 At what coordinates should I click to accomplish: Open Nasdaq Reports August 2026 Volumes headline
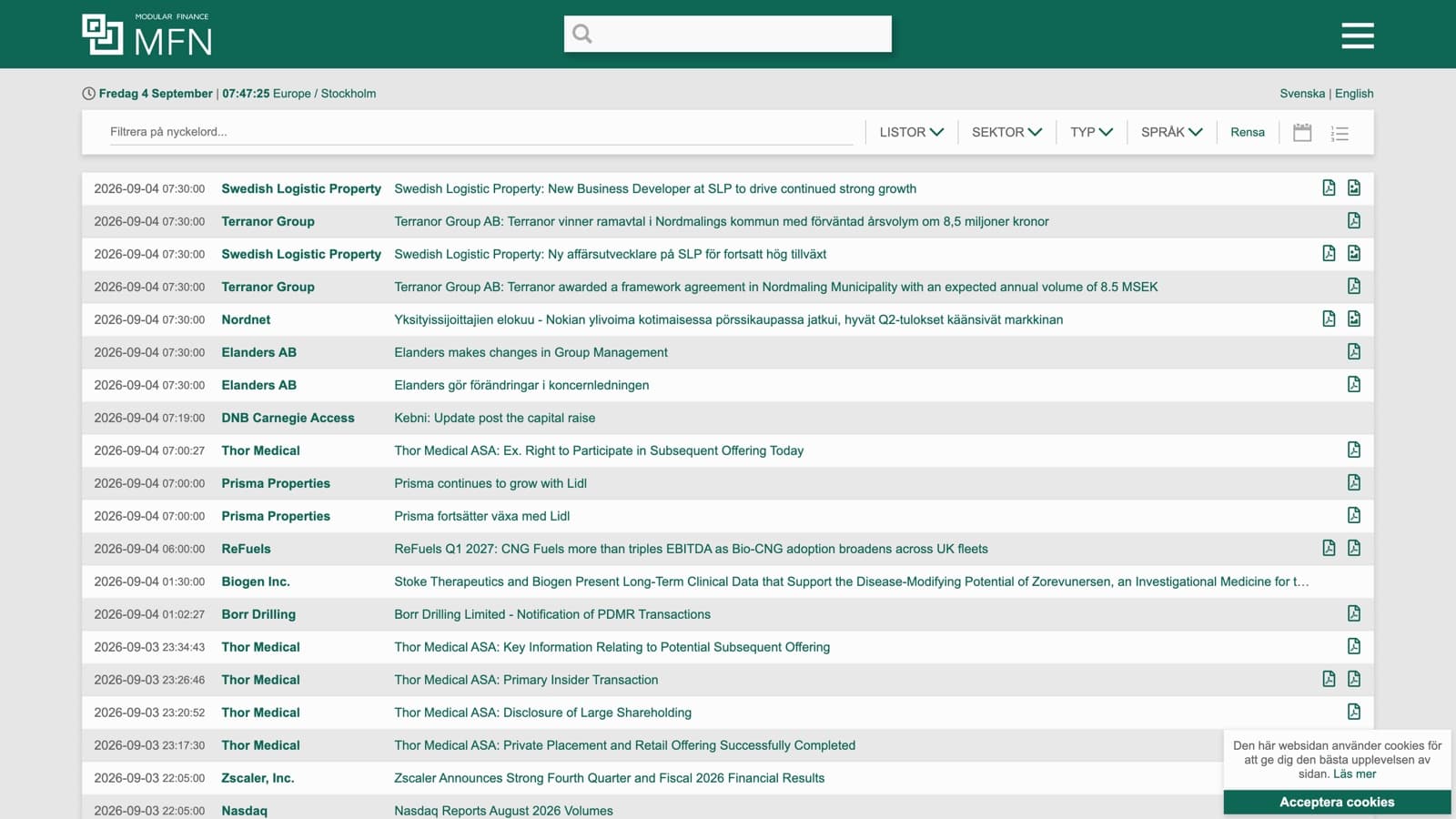click(x=503, y=811)
